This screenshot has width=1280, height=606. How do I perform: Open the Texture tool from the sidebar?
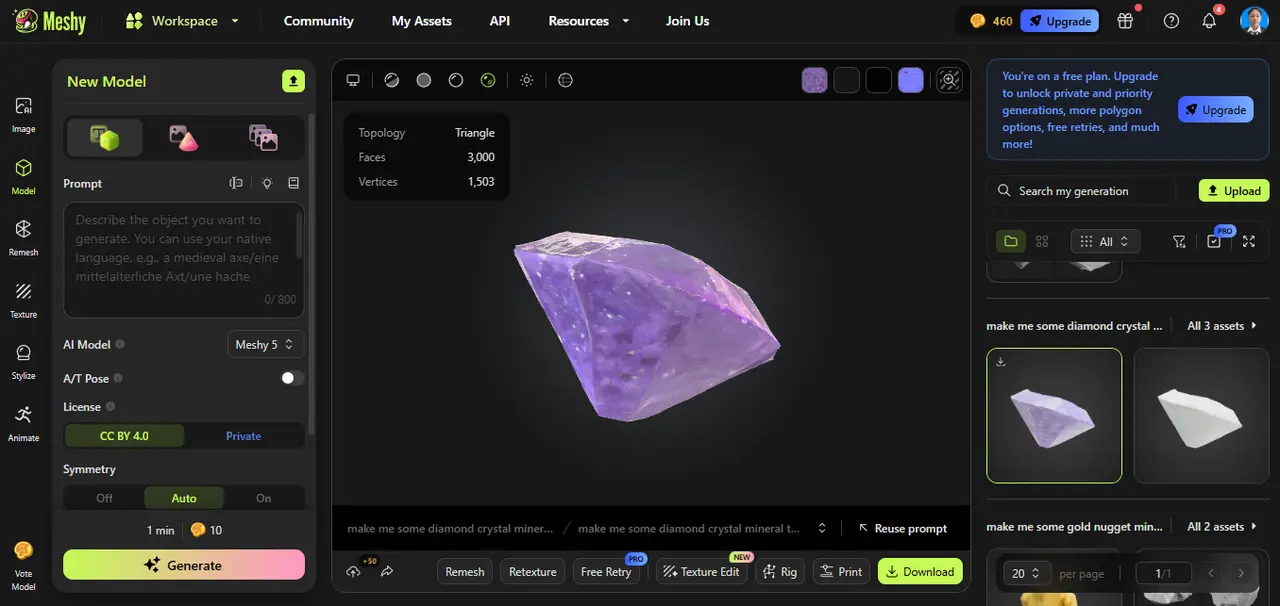(23, 299)
